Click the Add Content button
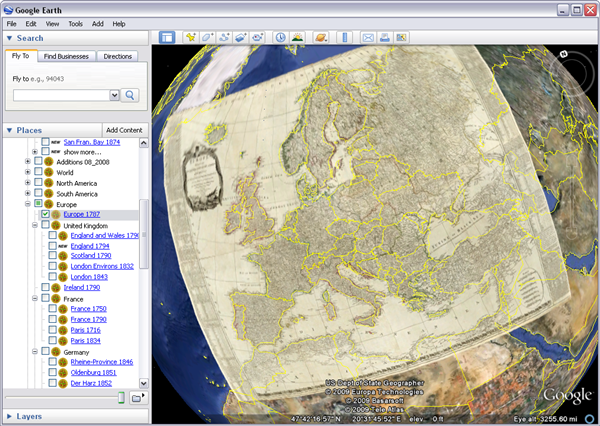Image resolution: width=600 pixels, height=426 pixels. (x=124, y=130)
